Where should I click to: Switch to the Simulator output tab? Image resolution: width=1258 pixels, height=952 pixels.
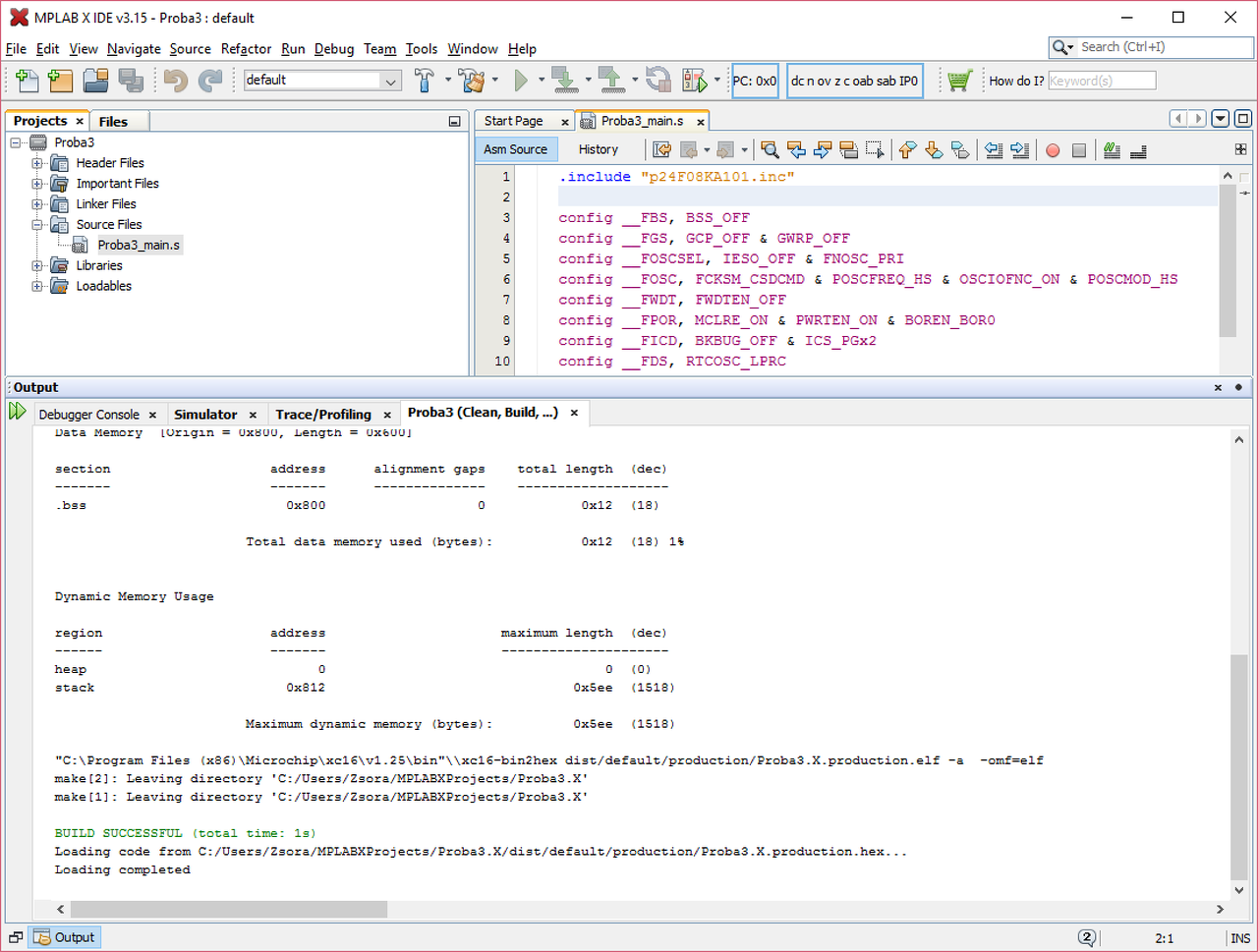click(205, 415)
